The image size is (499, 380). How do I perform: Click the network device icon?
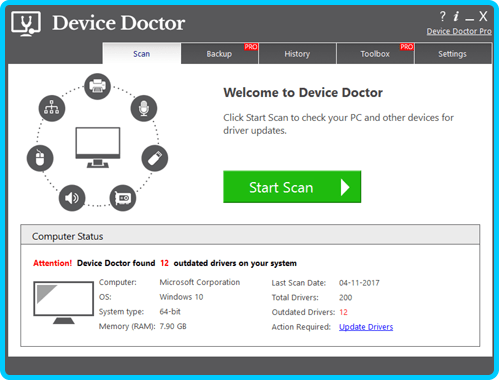point(52,108)
